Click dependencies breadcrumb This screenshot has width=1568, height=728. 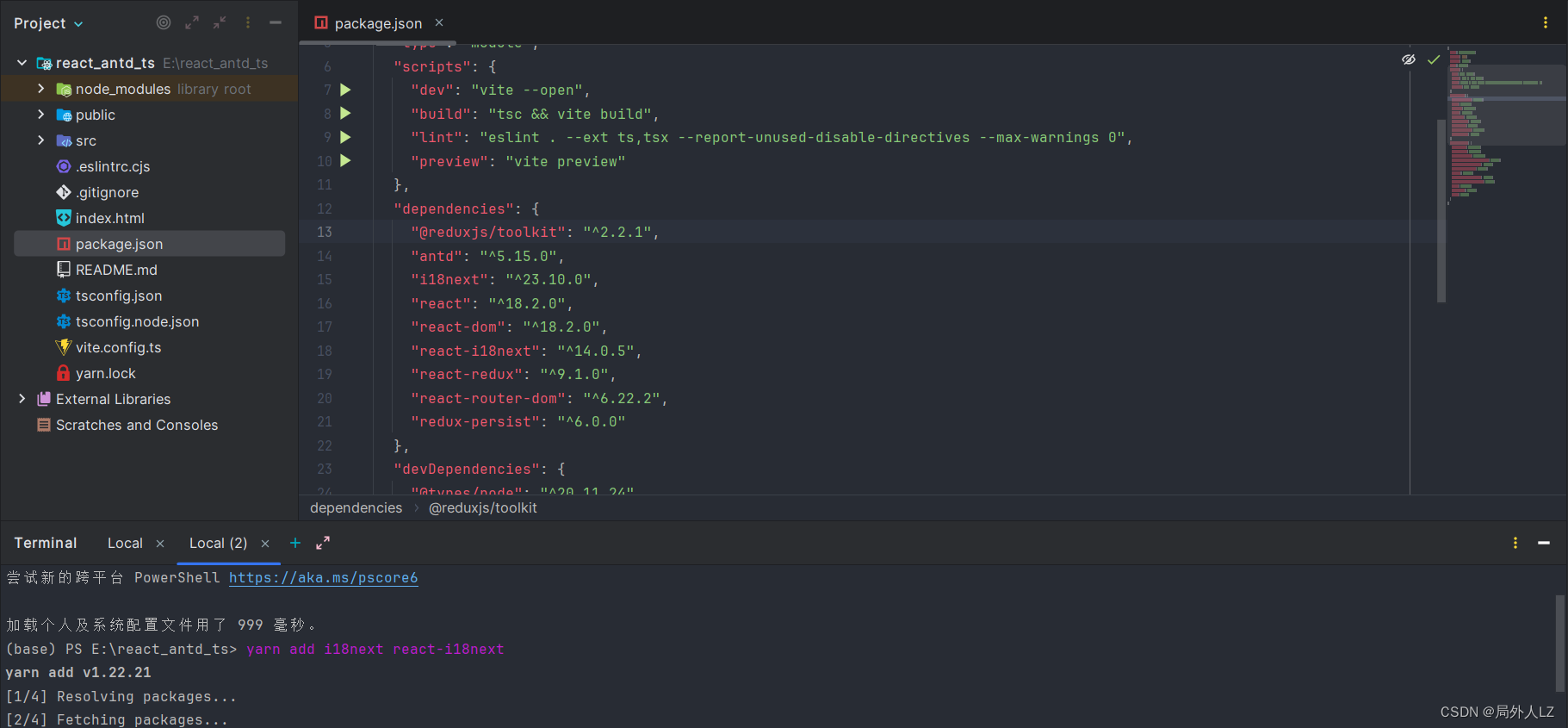pyautogui.click(x=356, y=508)
